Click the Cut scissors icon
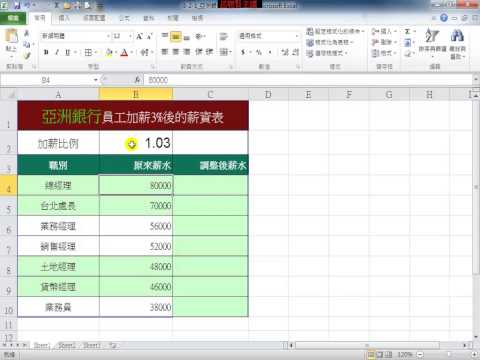The height and width of the screenshot is (360, 480). pyautogui.click(x=27, y=33)
